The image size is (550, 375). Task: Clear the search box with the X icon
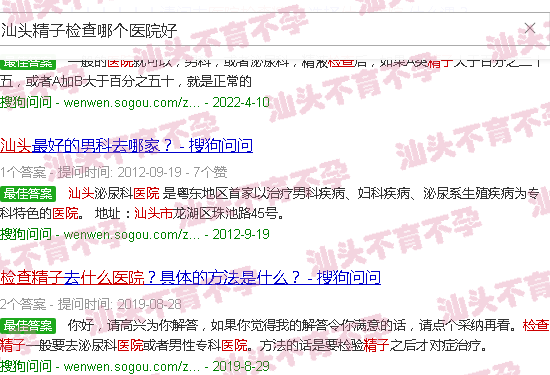point(530,28)
